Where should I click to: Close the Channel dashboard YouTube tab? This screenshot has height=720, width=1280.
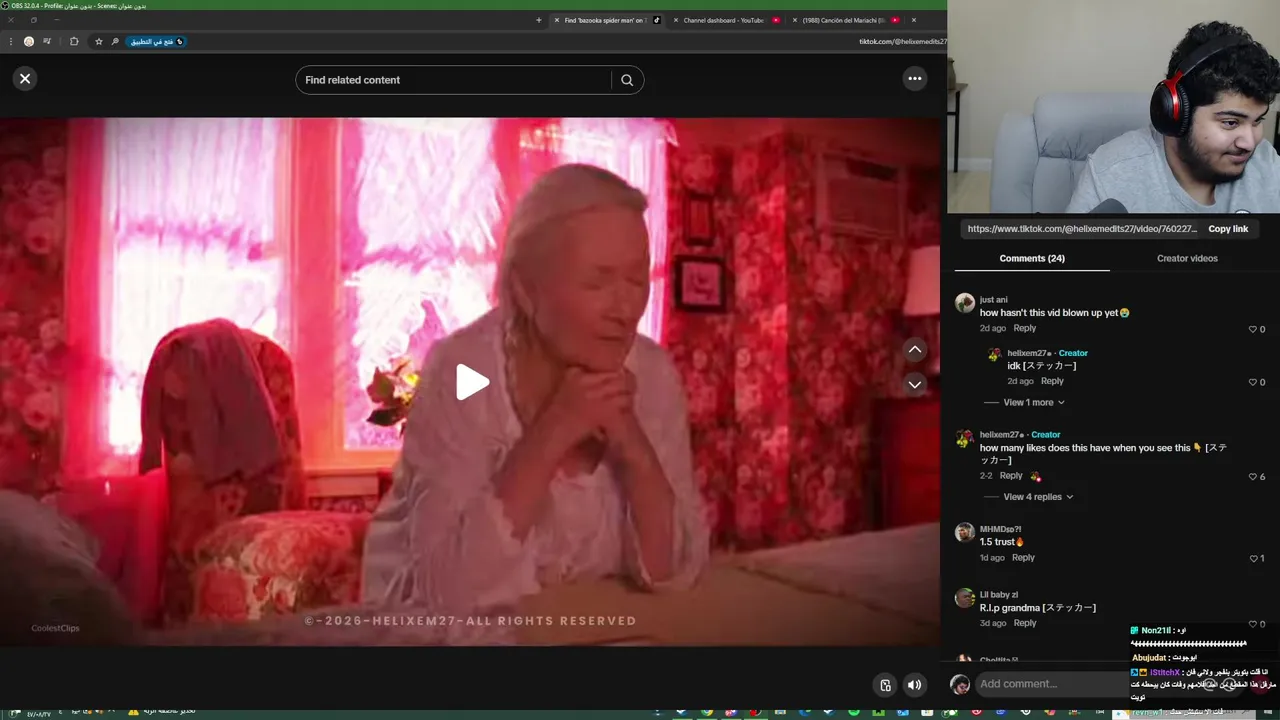(676, 20)
